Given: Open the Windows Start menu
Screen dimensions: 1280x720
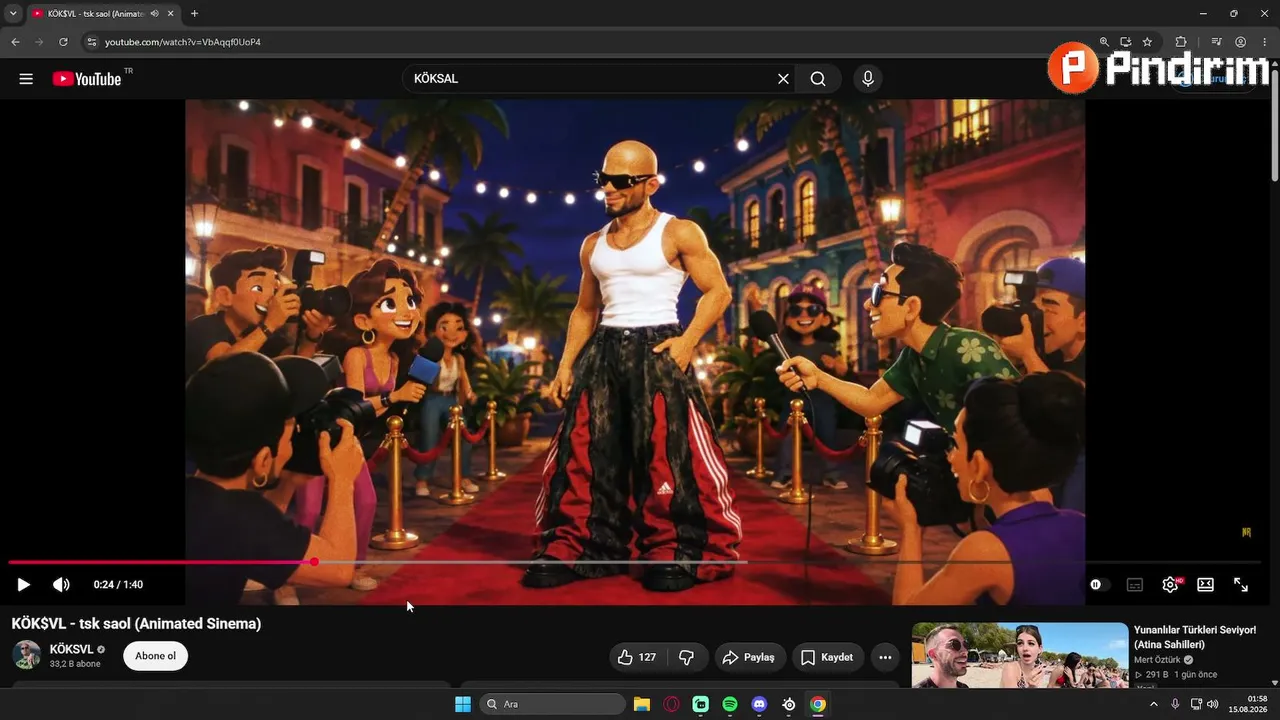Looking at the screenshot, I should coord(463,704).
